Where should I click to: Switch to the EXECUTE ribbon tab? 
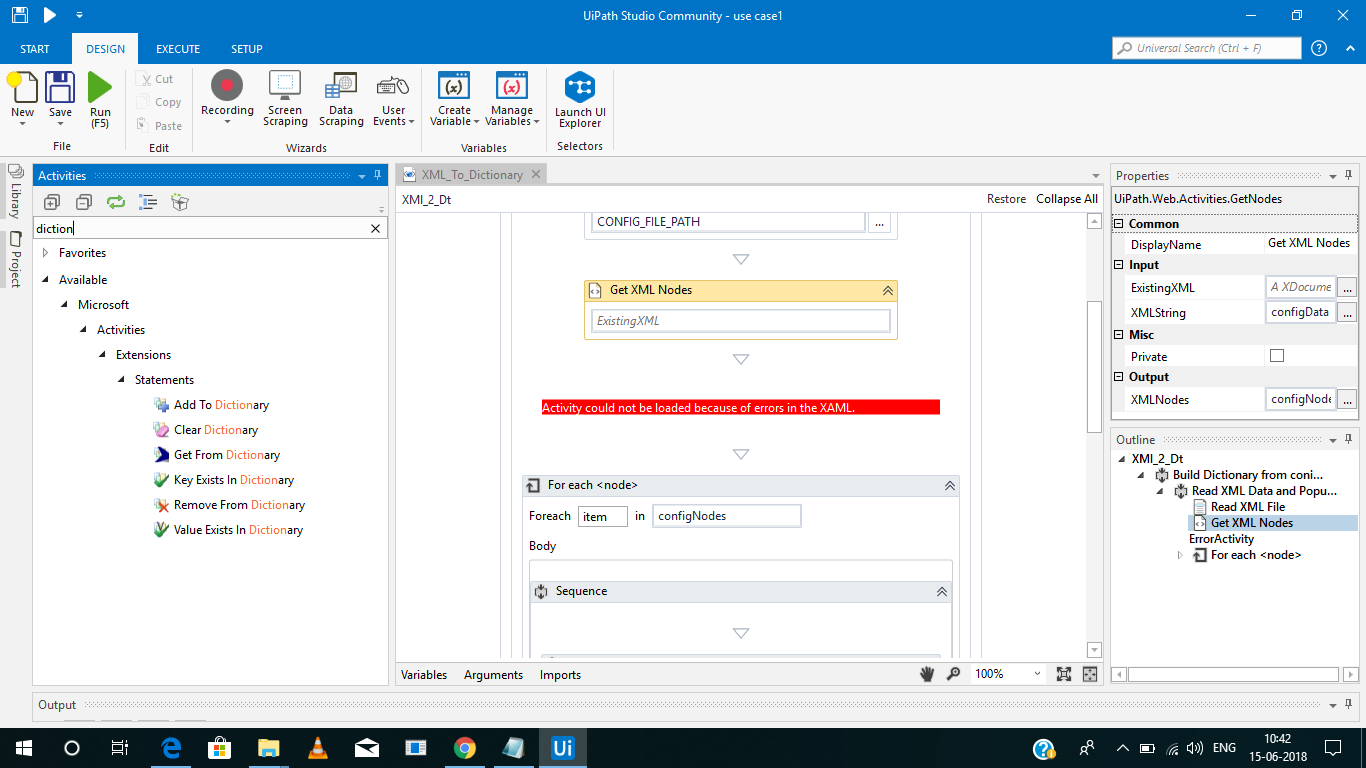pos(177,48)
